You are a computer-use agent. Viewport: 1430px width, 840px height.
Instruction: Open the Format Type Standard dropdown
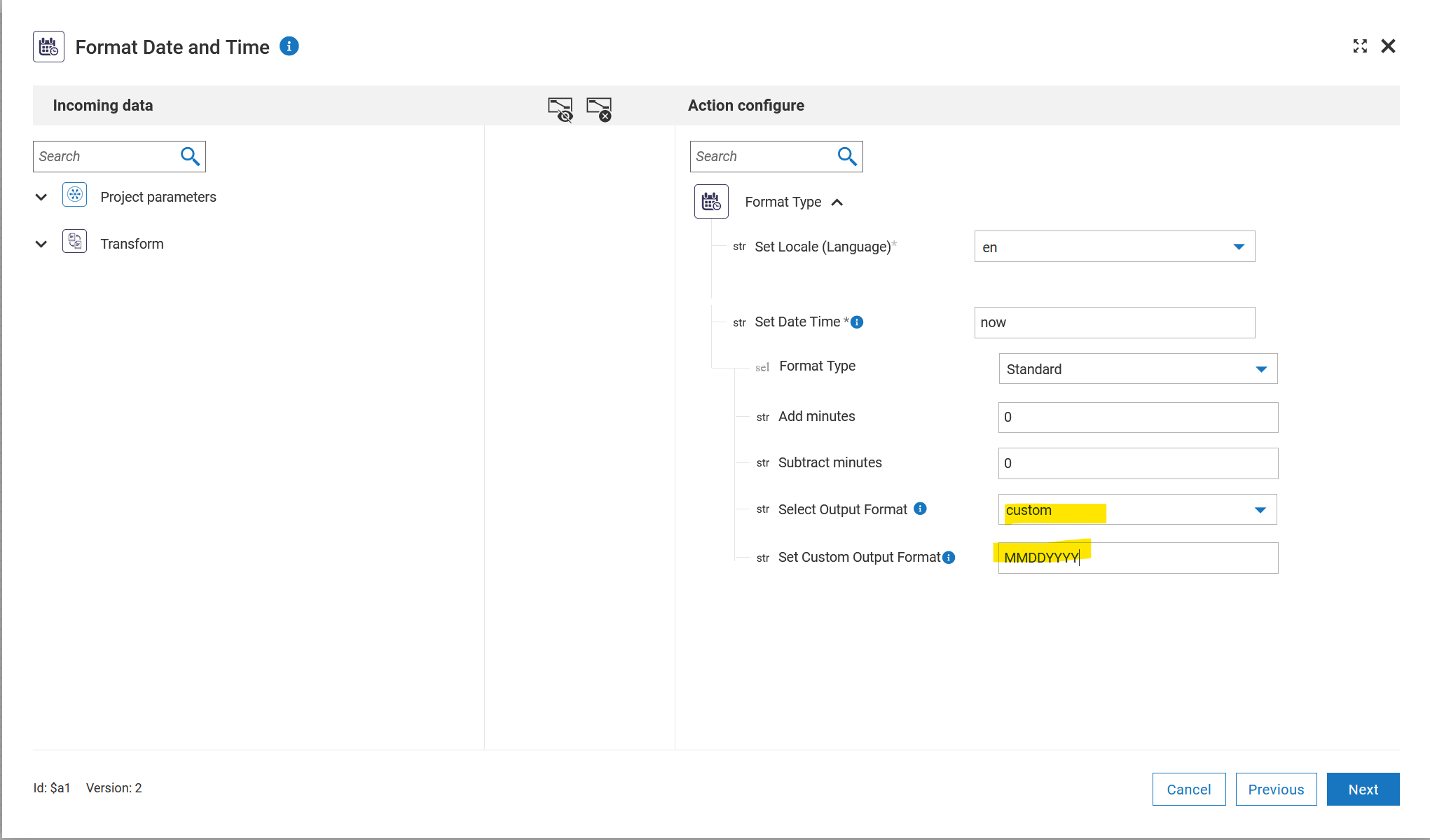1260,369
